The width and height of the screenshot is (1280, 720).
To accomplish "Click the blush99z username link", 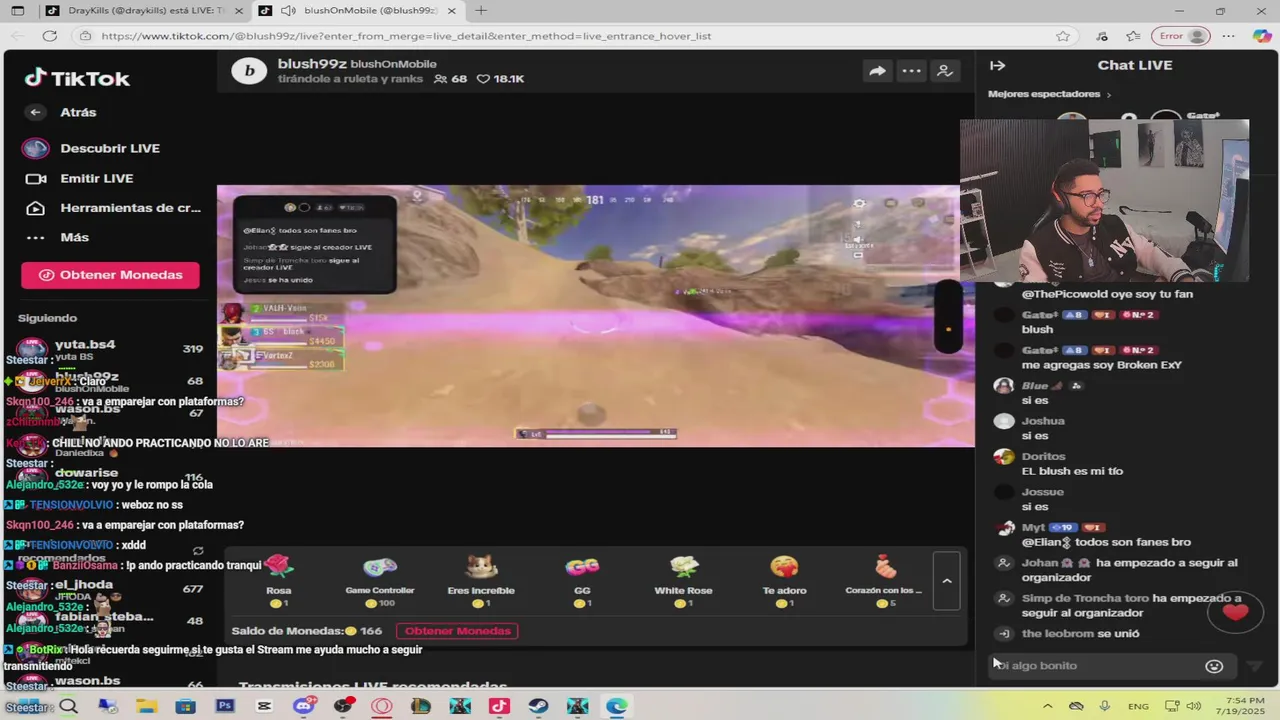I will click(312, 64).
